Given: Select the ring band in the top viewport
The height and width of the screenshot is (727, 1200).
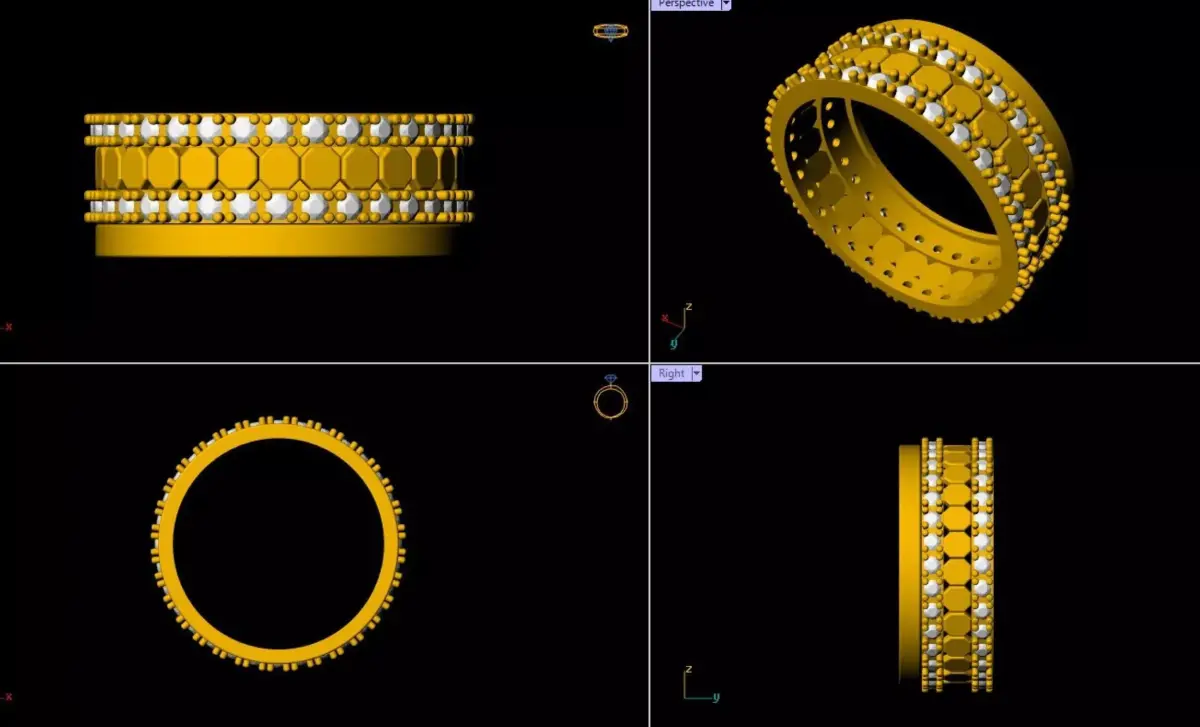Looking at the screenshot, I should pyautogui.click(x=278, y=185).
